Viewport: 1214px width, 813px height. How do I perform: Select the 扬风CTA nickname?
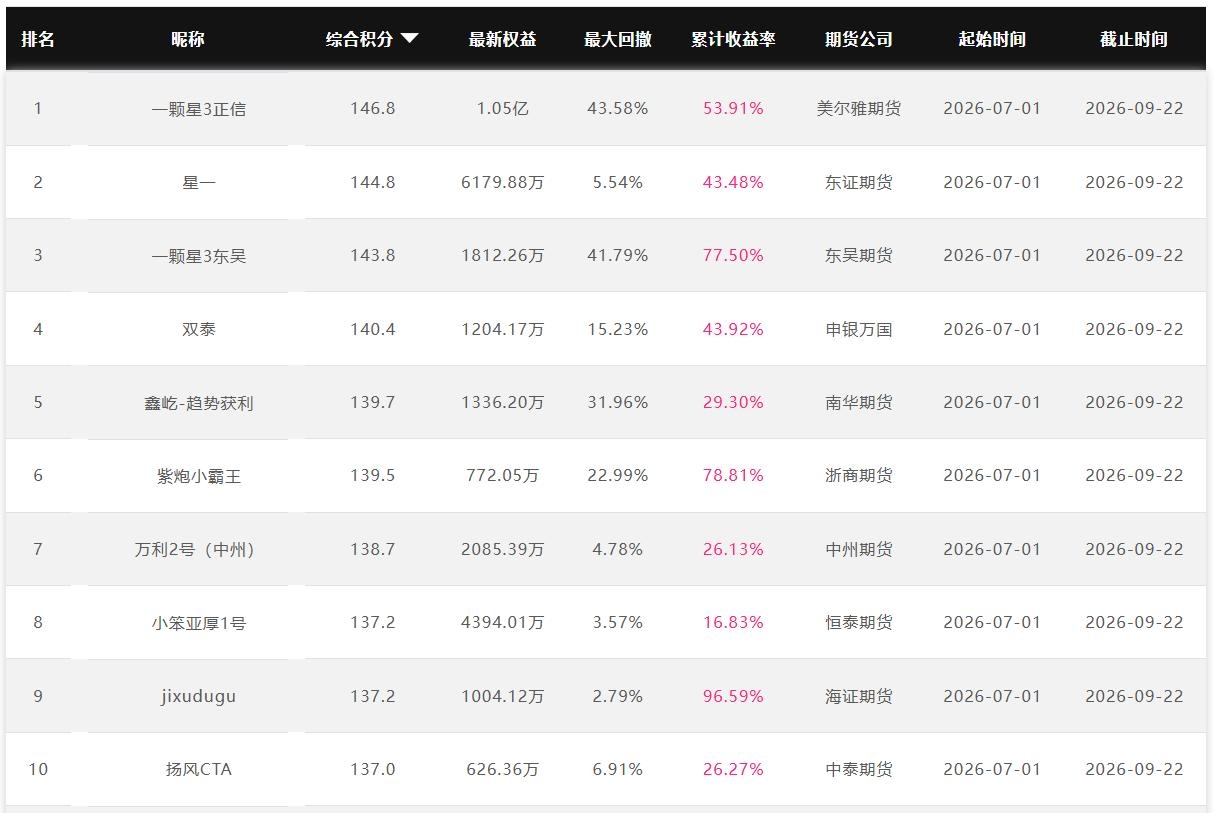tap(199, 769)
